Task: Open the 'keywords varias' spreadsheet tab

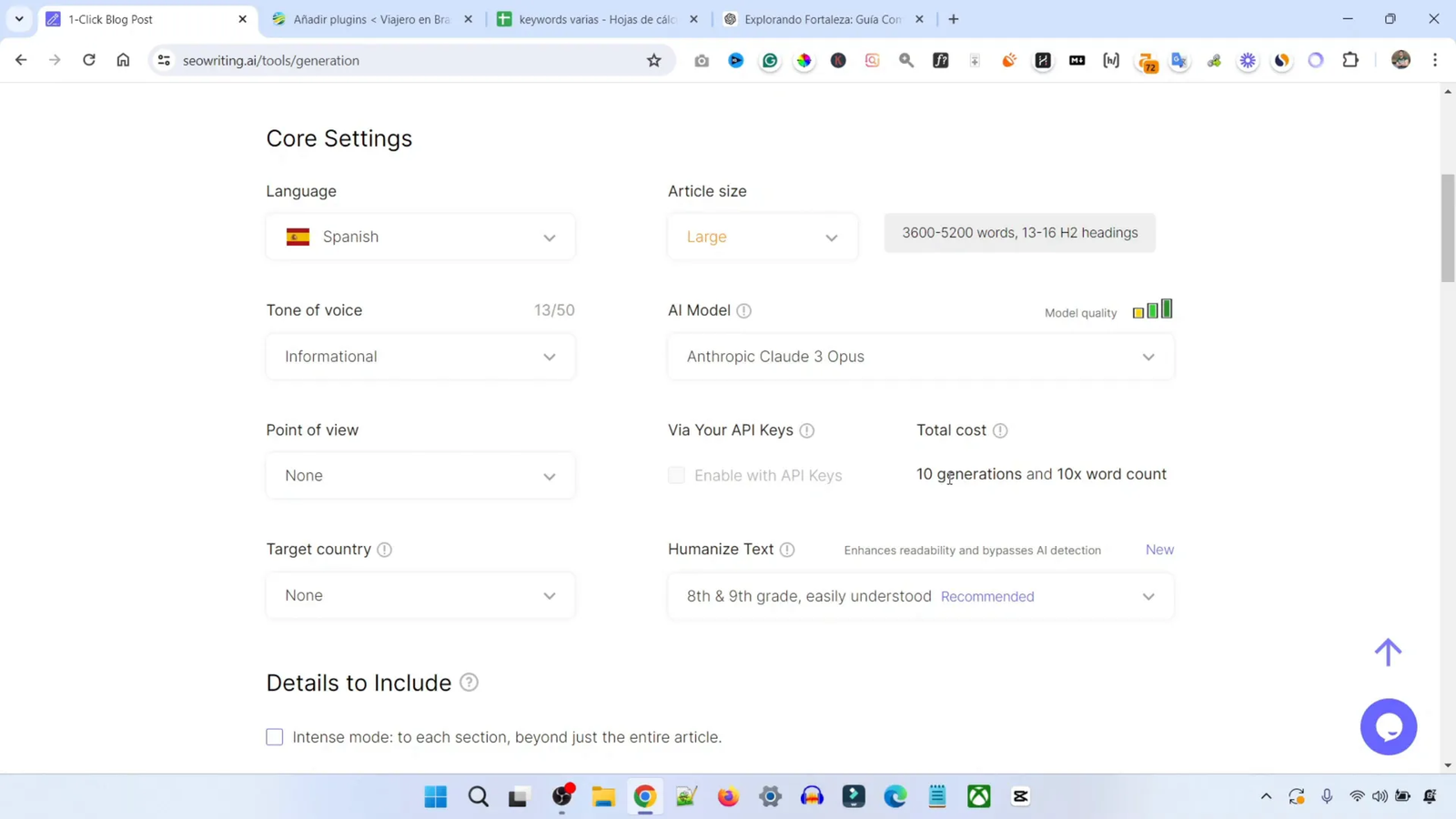Action: (591, 18)
